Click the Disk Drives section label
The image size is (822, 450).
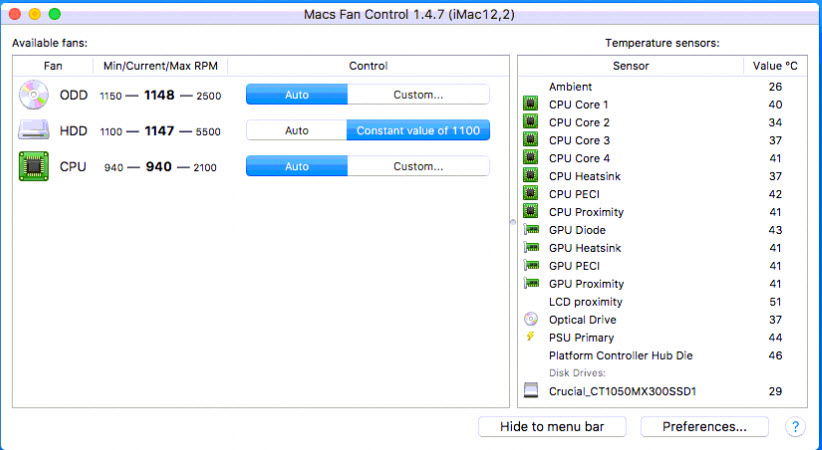577,373
